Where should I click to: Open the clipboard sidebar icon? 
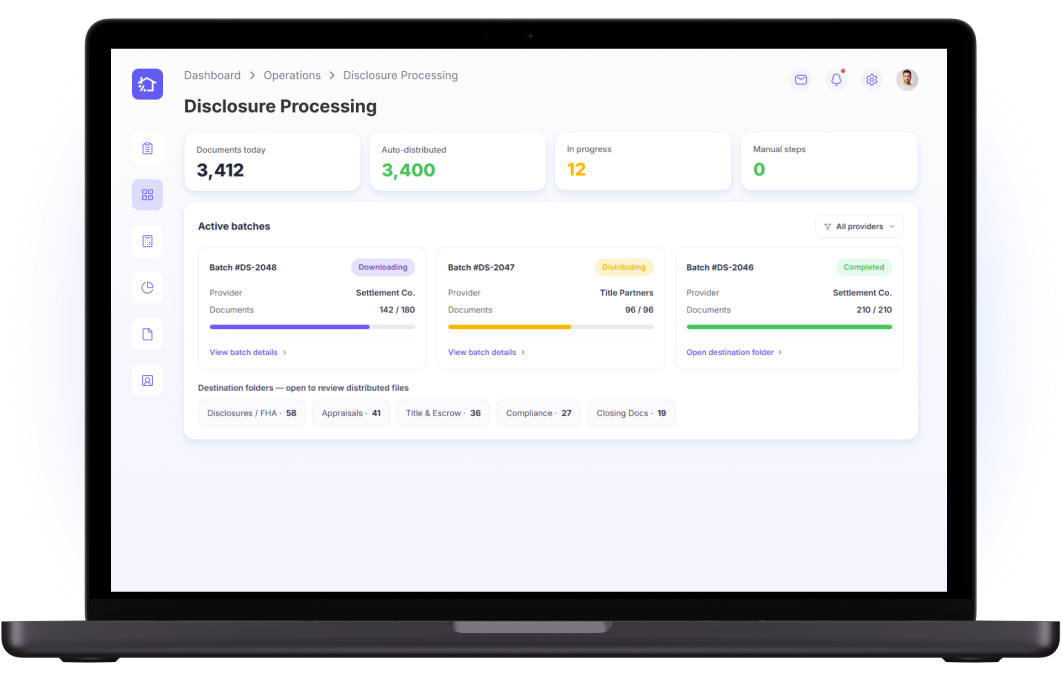click(x=147, y=148)
